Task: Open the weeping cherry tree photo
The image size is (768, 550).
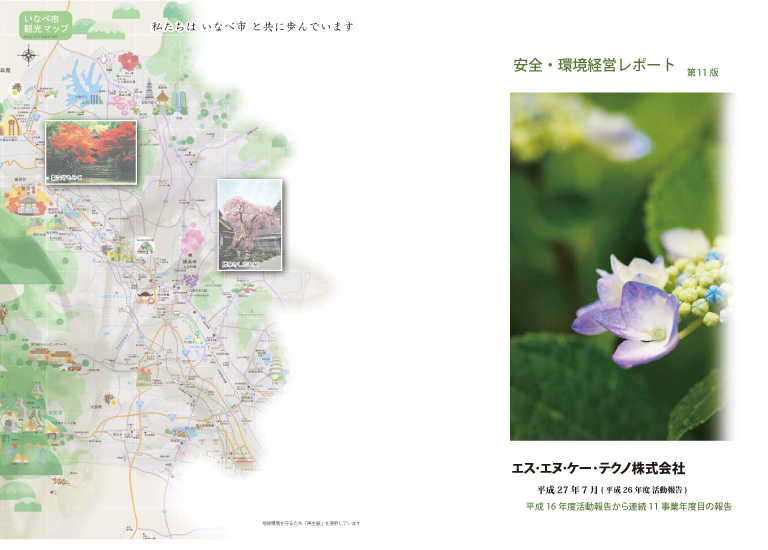Action: point(250,225)
